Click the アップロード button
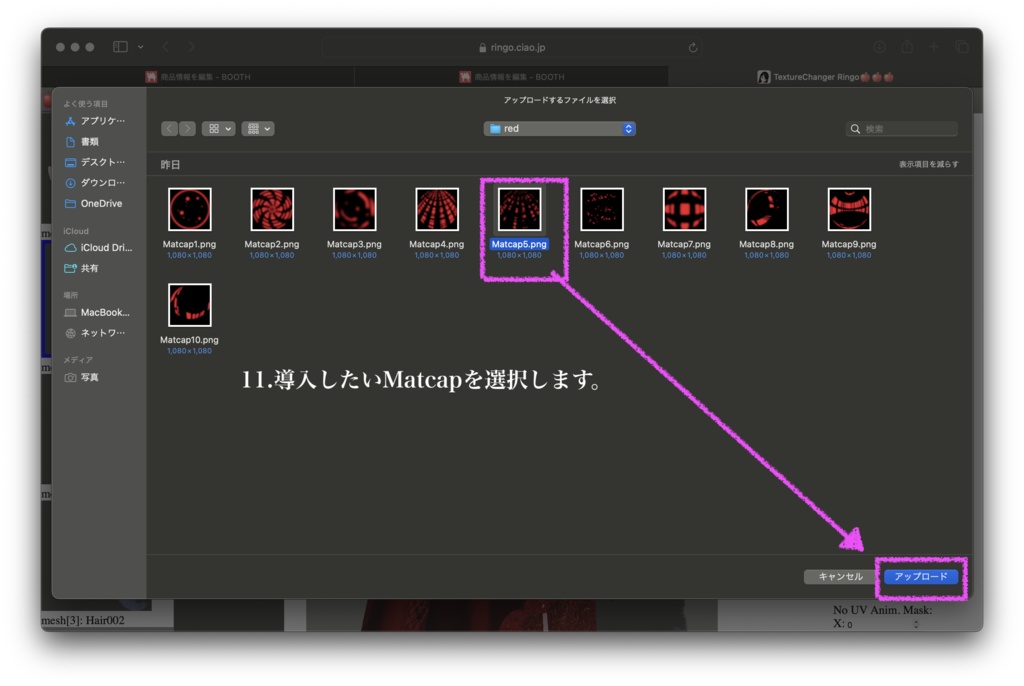Viewport: 1024px width, 686px height. (920, 576)
